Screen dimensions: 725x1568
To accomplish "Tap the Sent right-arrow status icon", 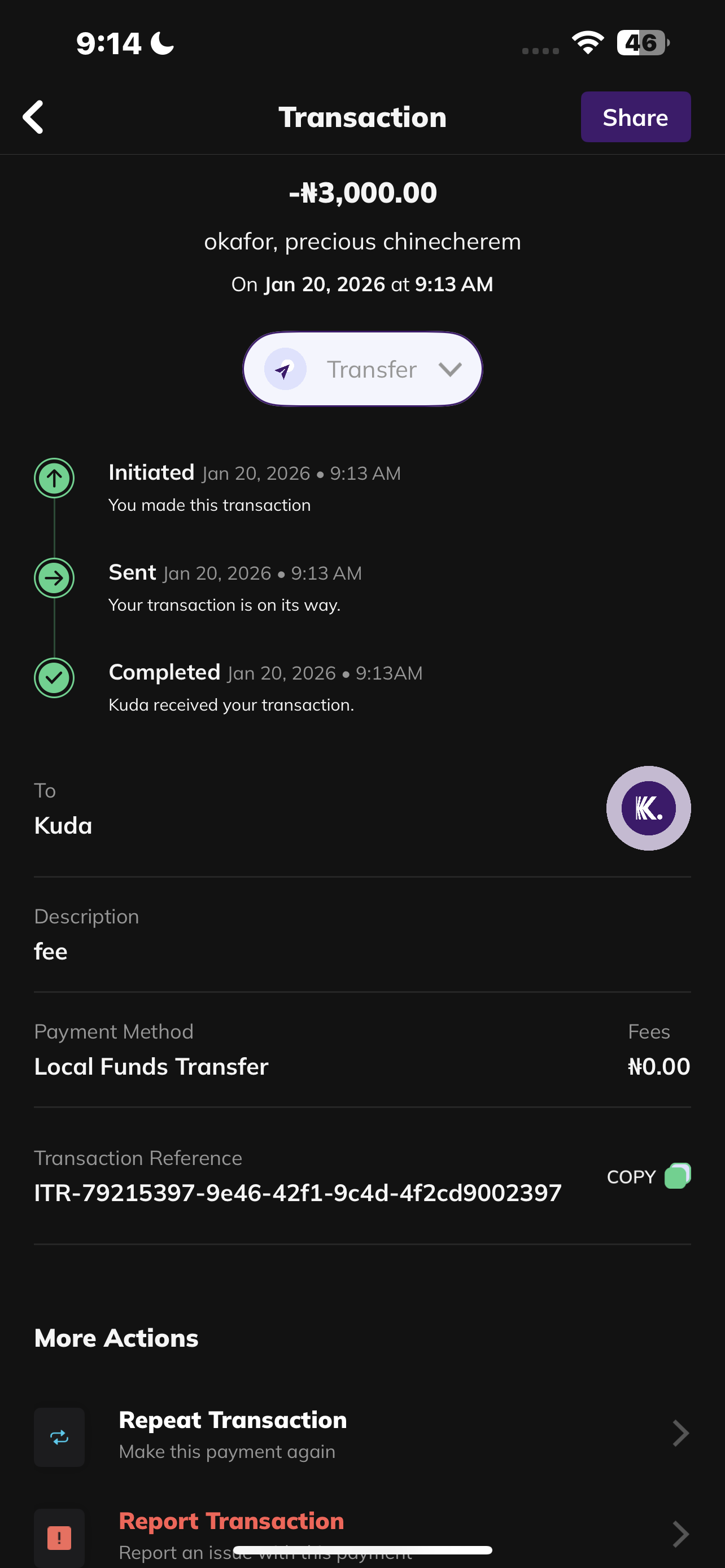I will [x=54, y=577].
